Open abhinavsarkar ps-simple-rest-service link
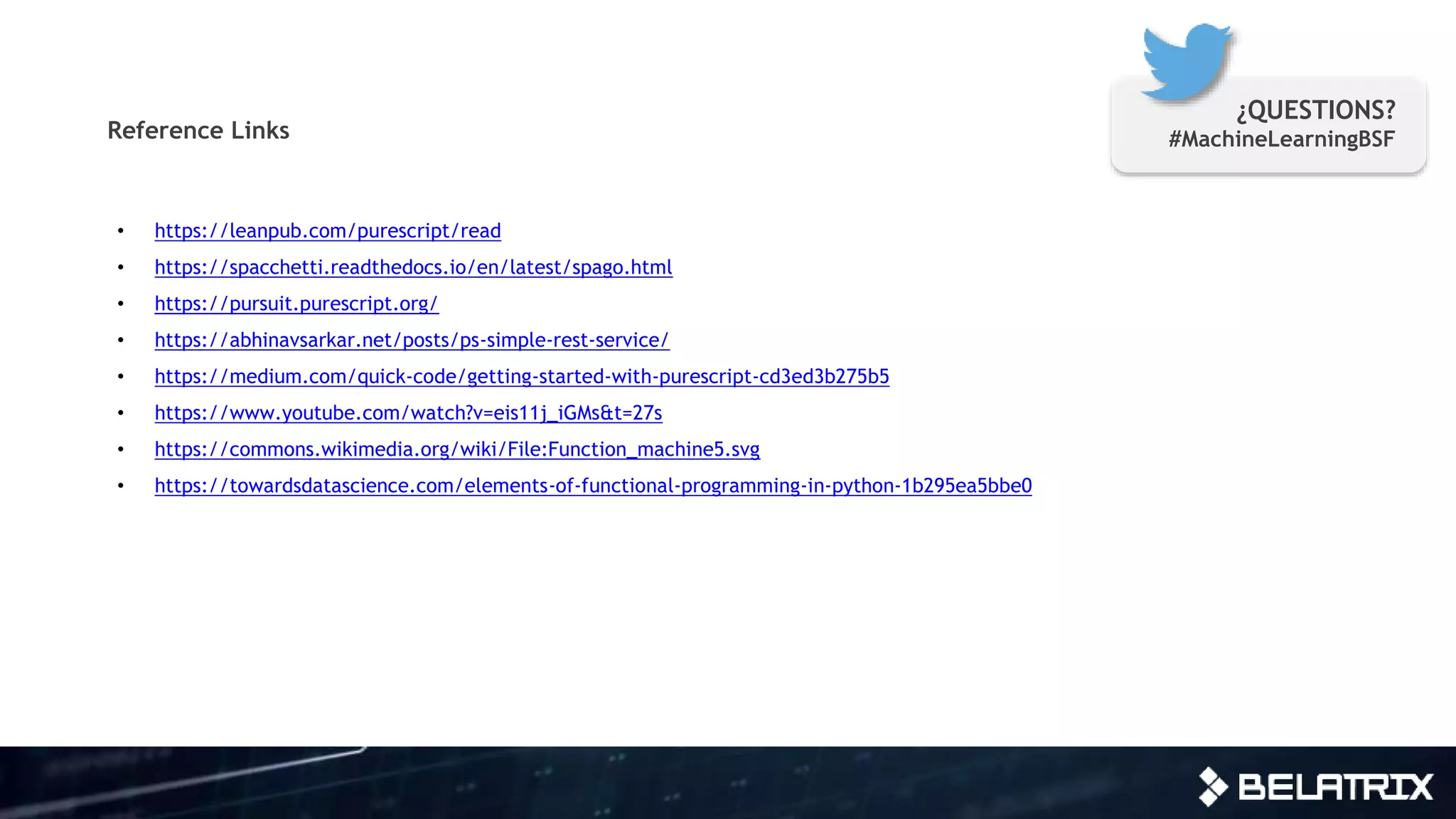Image resolution: width=1456 pixels, height=819 pixels. [412, 340]
